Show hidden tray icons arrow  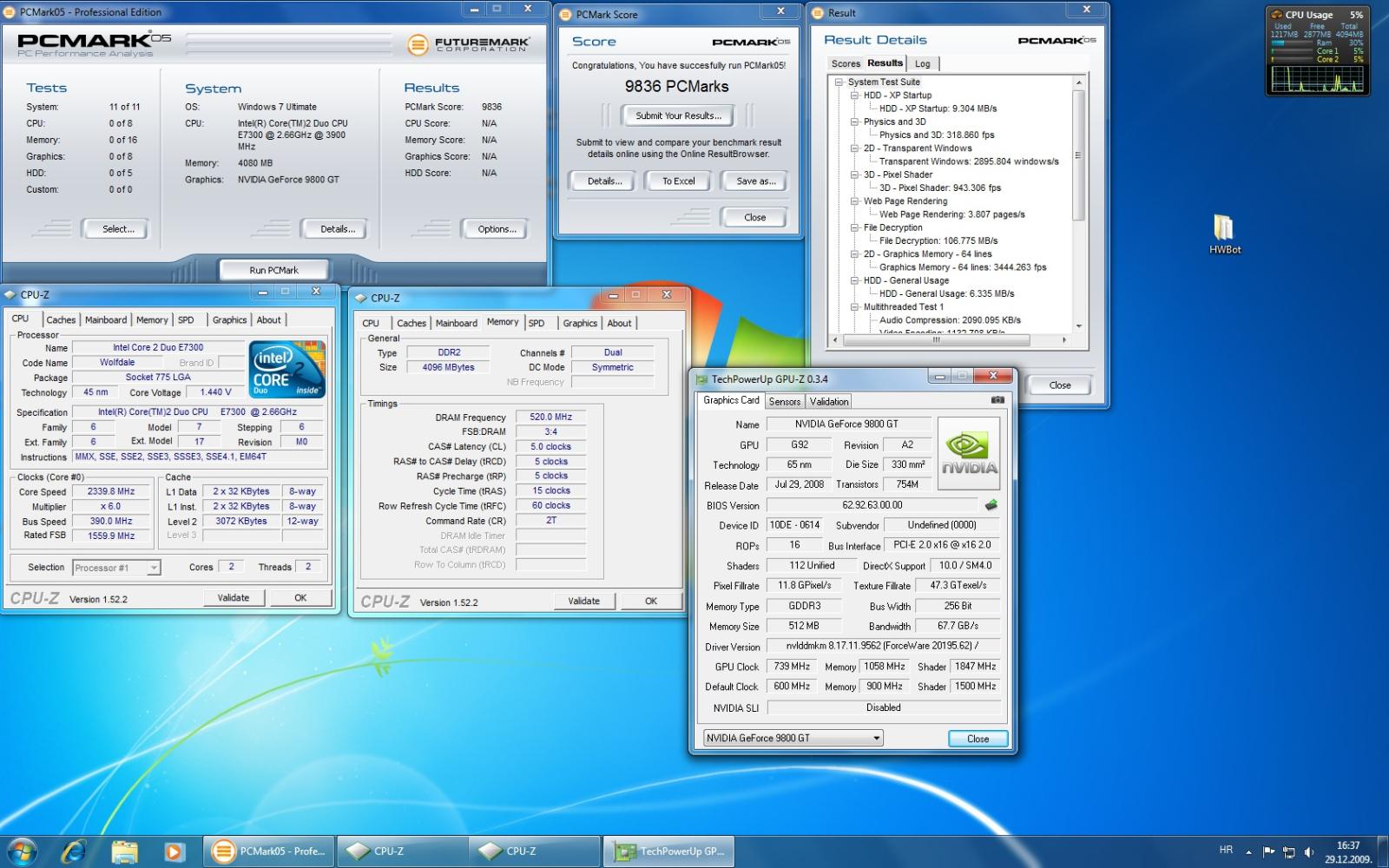click(x=1248, y=852)
